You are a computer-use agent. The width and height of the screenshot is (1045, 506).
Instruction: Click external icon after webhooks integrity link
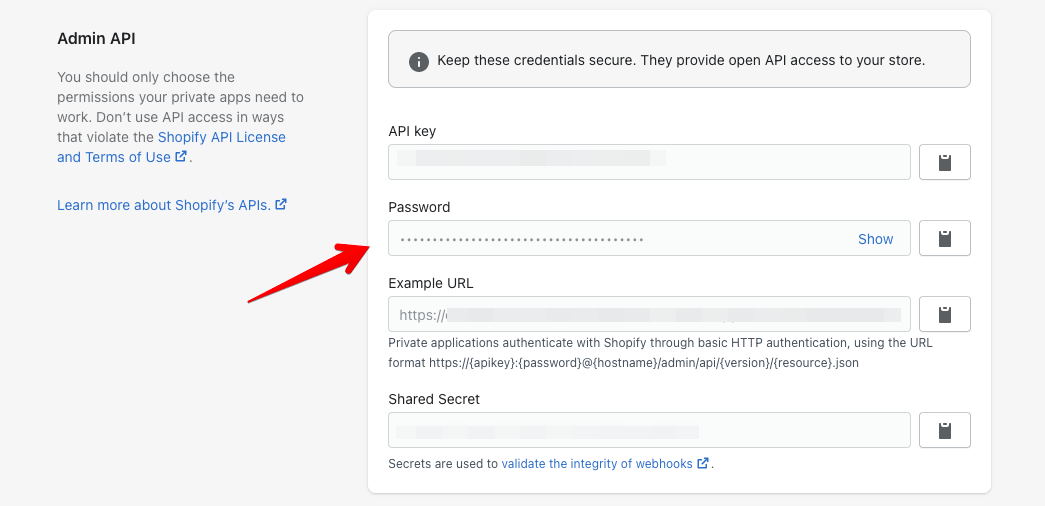coord(703,463)
